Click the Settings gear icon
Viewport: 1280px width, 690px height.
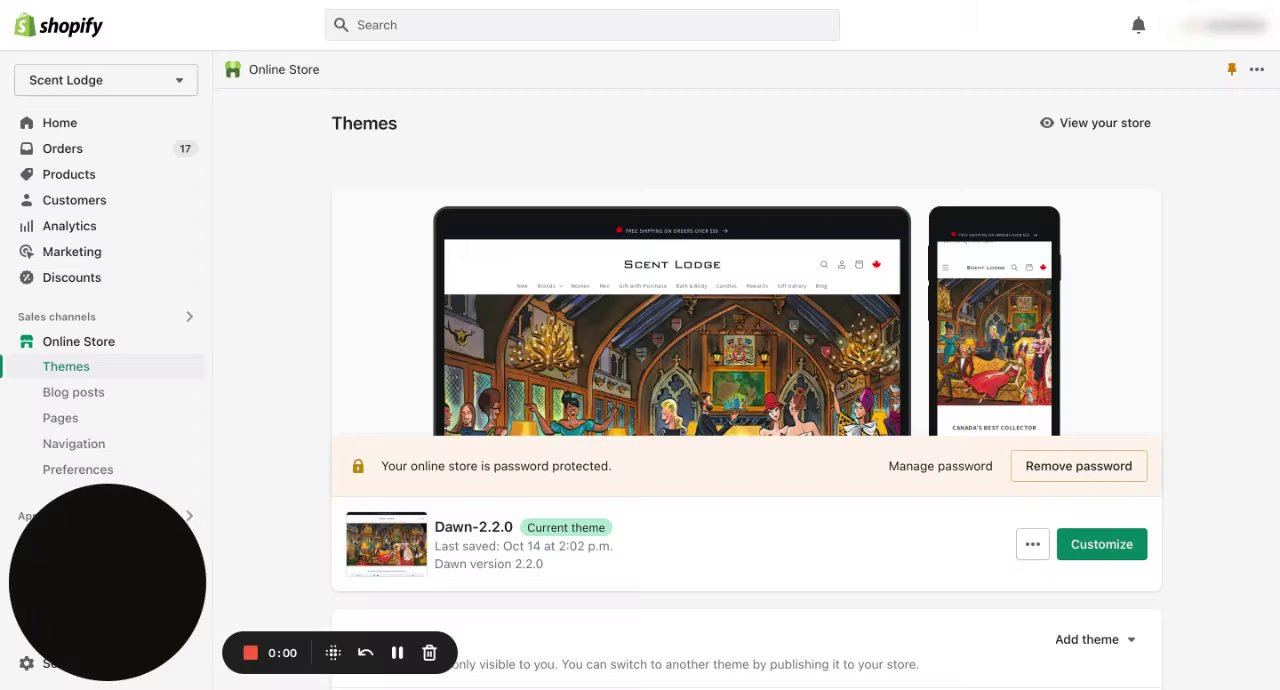26,664
